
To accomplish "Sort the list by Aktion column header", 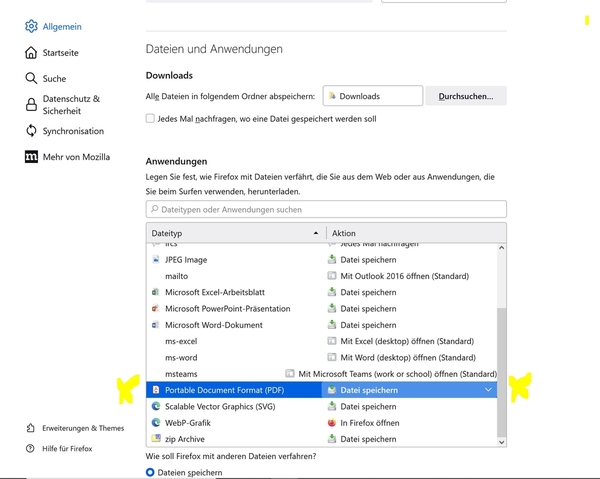I will (415, 233).
